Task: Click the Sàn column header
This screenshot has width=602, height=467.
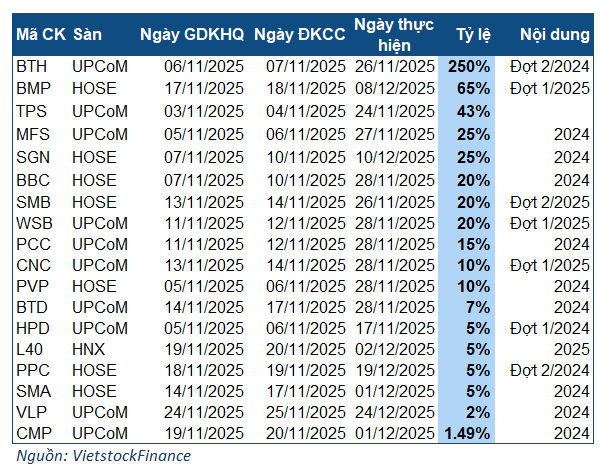Action: click(89, 33)
